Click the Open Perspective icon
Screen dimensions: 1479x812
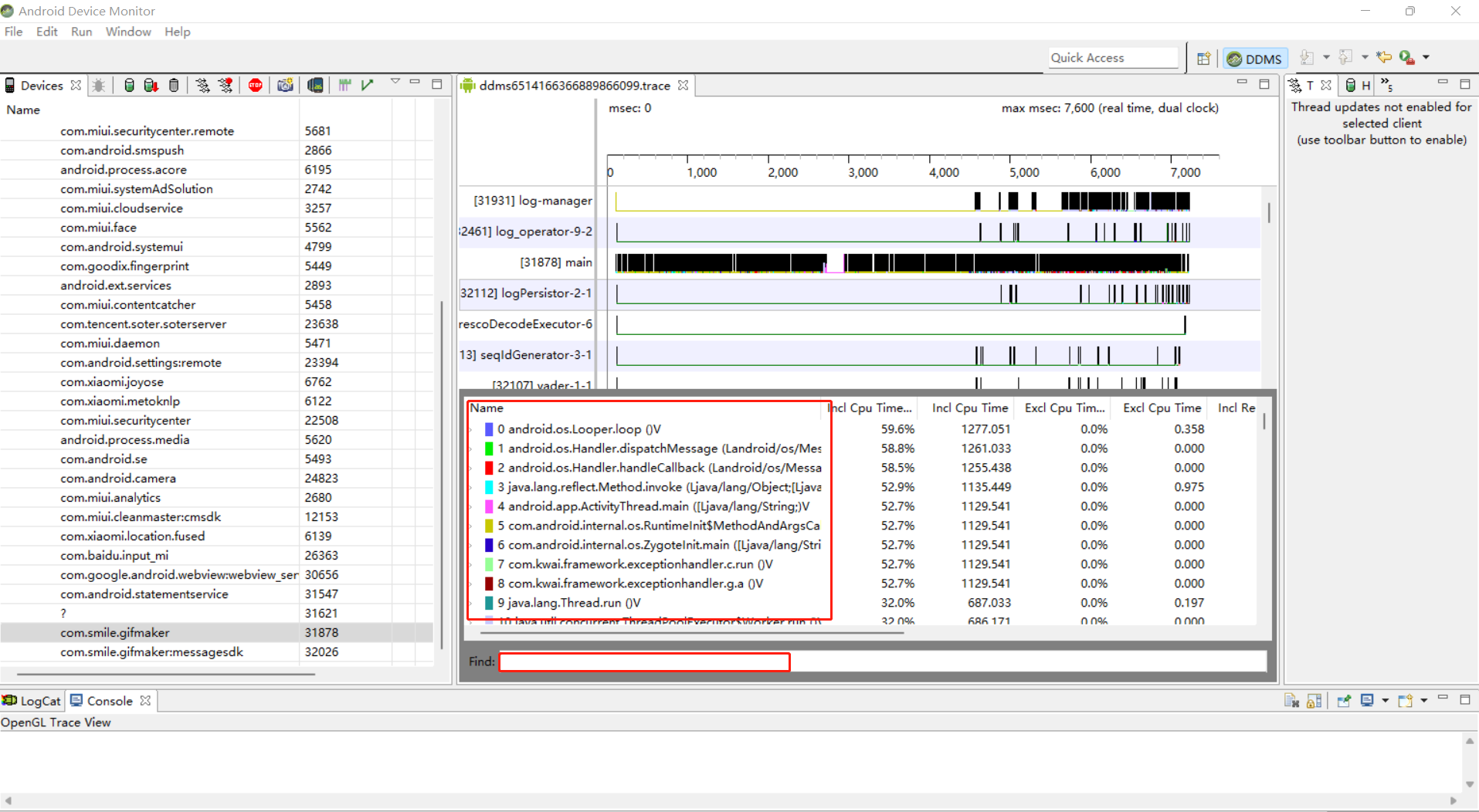[1203, 58]
